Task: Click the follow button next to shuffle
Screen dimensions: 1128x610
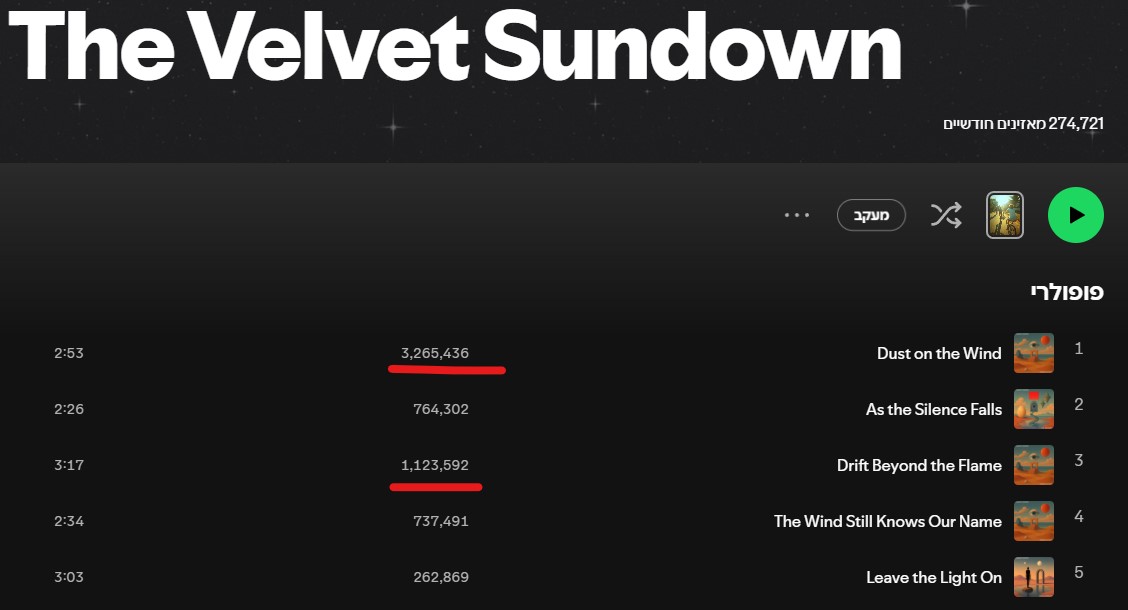Action: click(x=871, y=215)
